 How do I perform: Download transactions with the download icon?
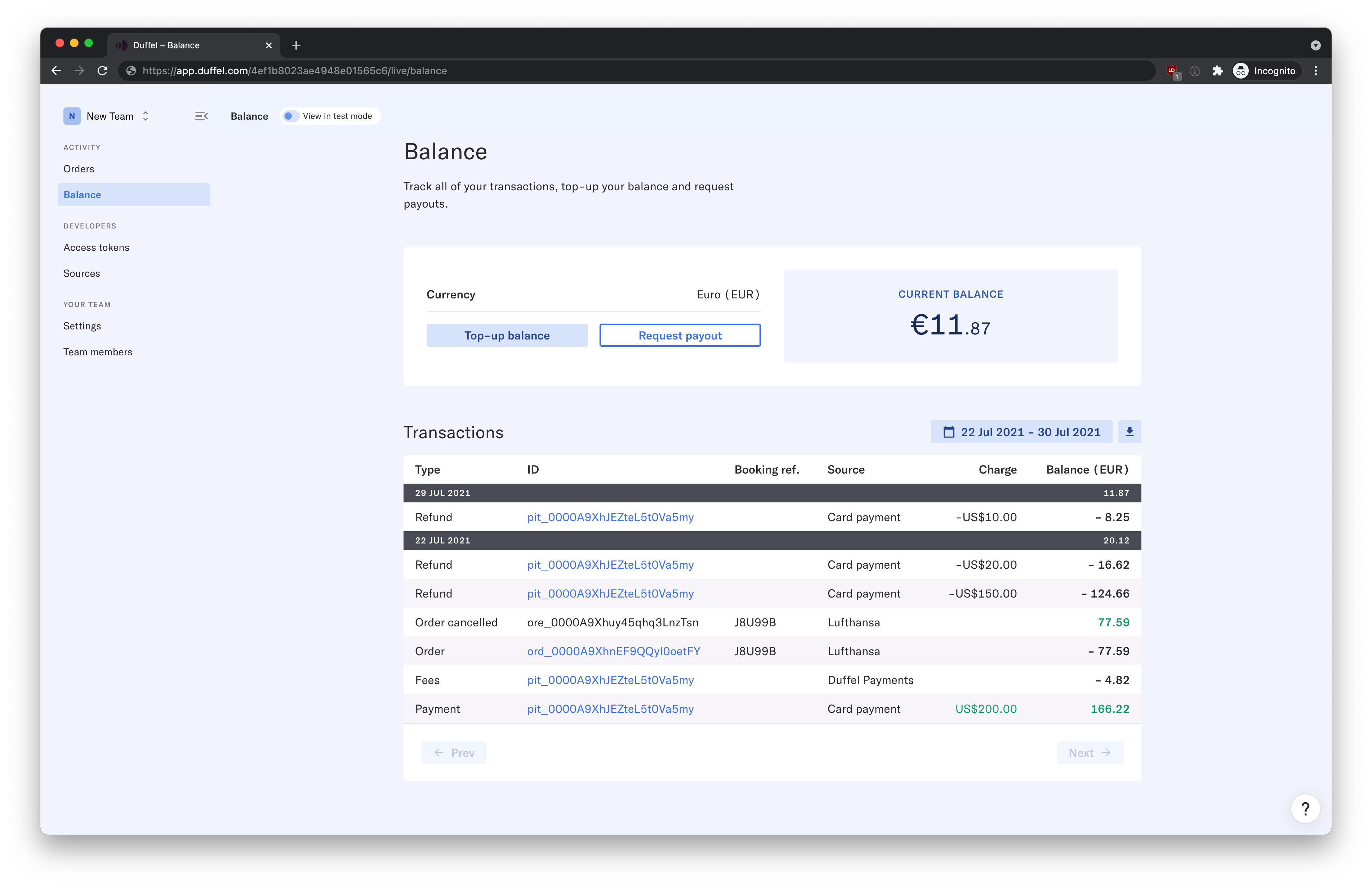(1129, 432)
